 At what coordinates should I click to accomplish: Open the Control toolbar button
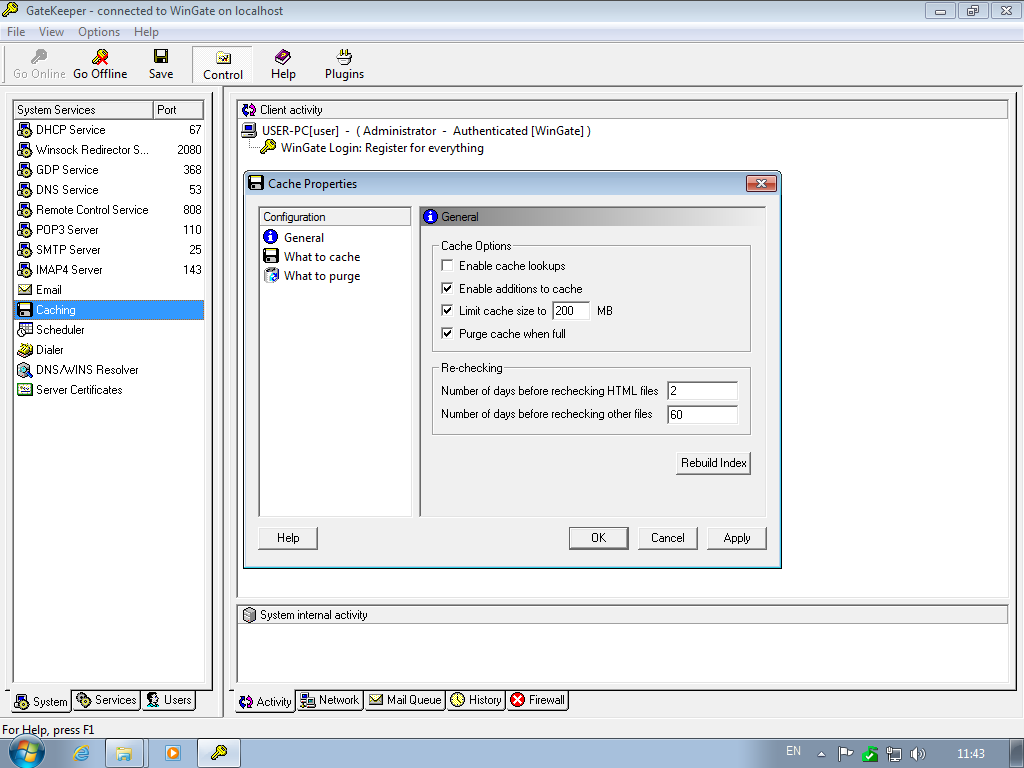(x=223, y=65)
